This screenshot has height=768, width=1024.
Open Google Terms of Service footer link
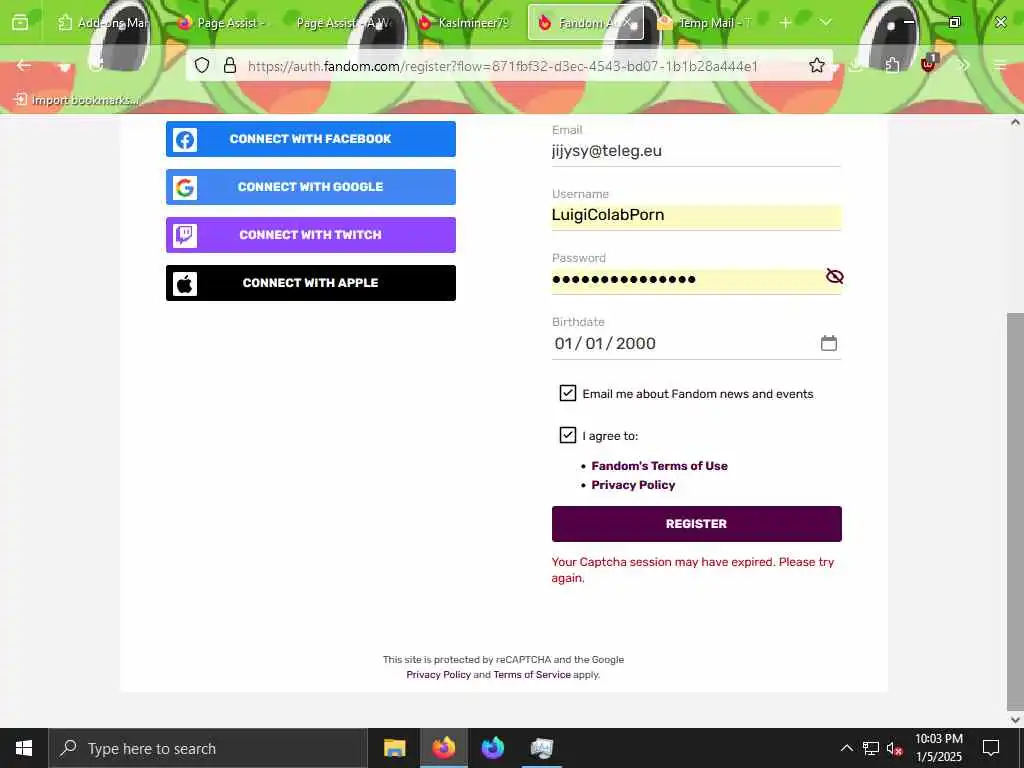532,675
